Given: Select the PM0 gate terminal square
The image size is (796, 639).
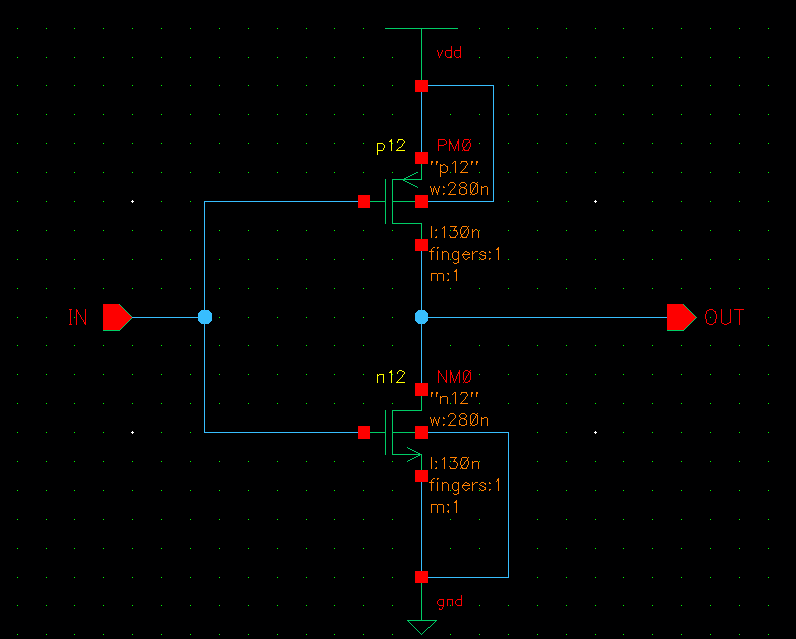Looking at the screenshot, I should pos(364,201).
